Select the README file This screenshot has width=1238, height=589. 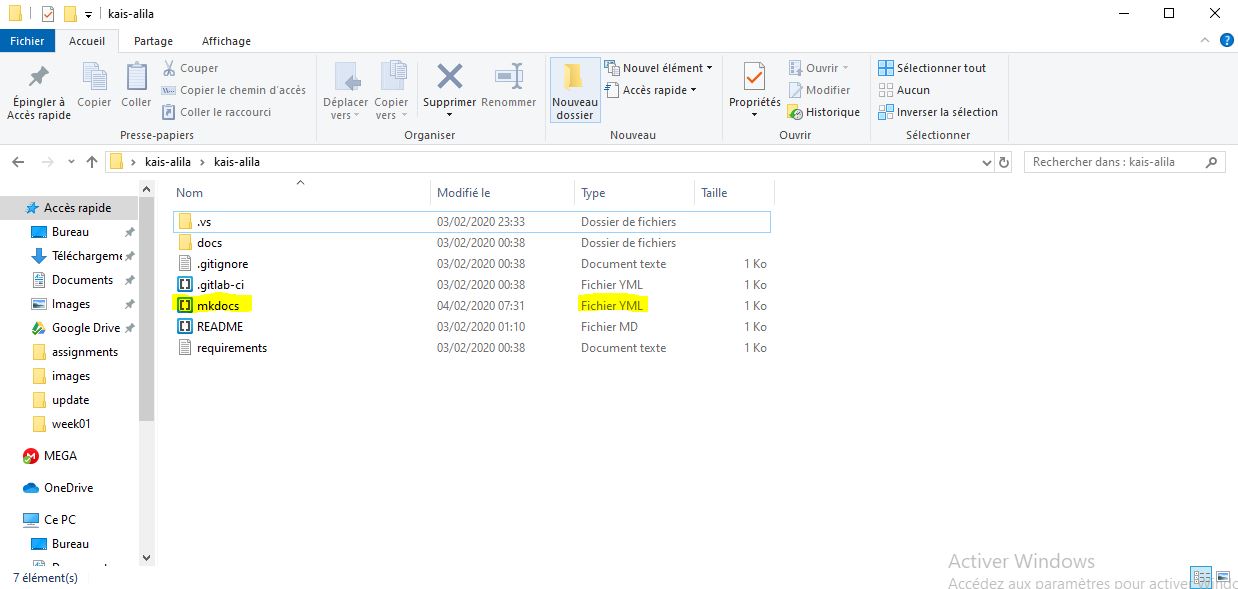point(472,327)
